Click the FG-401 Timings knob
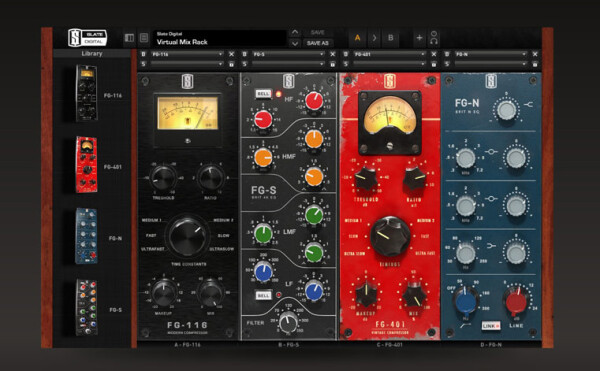This screenshot has width=600, height=371. tap(390, 236)
